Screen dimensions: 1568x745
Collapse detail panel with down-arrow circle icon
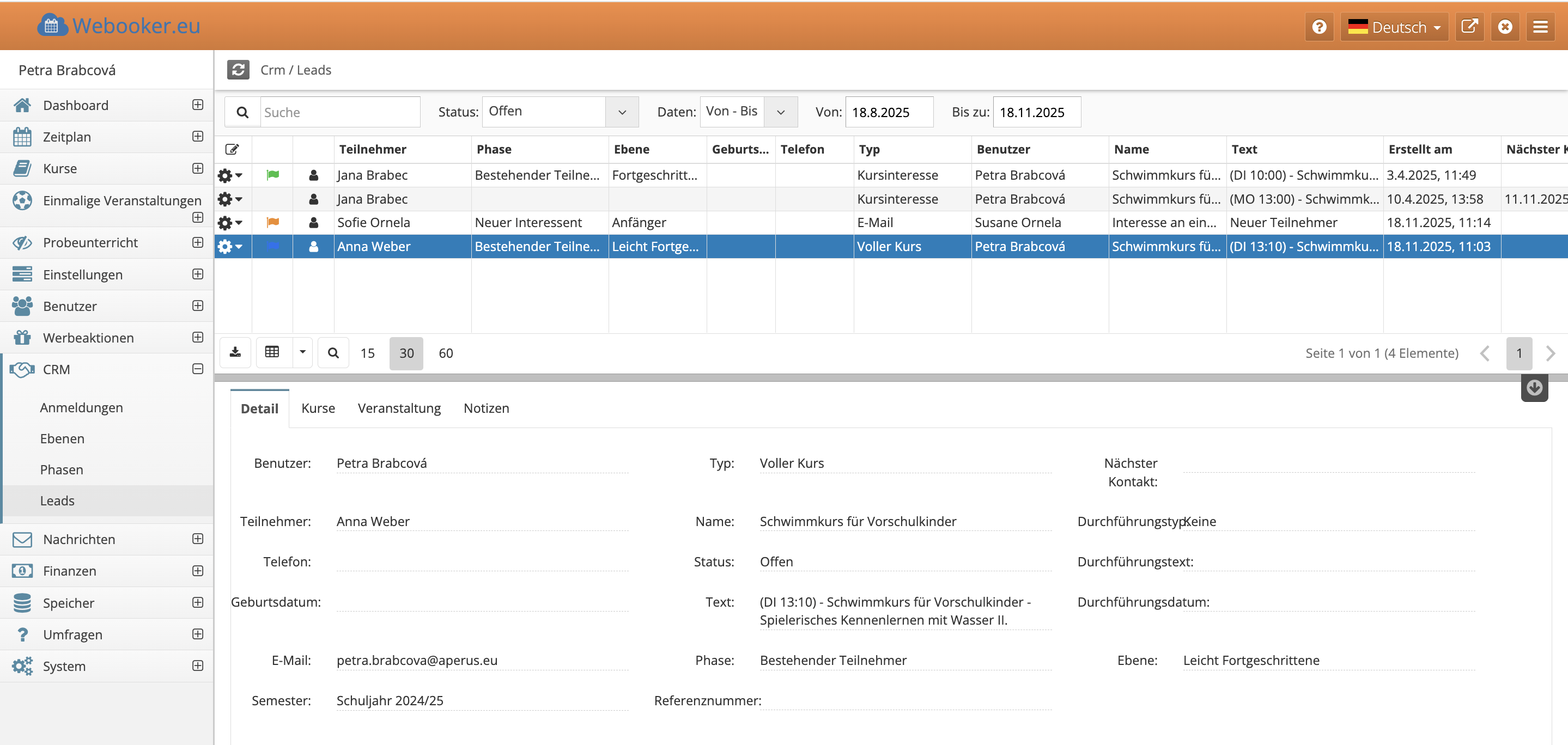pyautogui.click(x=1534, y=388)
